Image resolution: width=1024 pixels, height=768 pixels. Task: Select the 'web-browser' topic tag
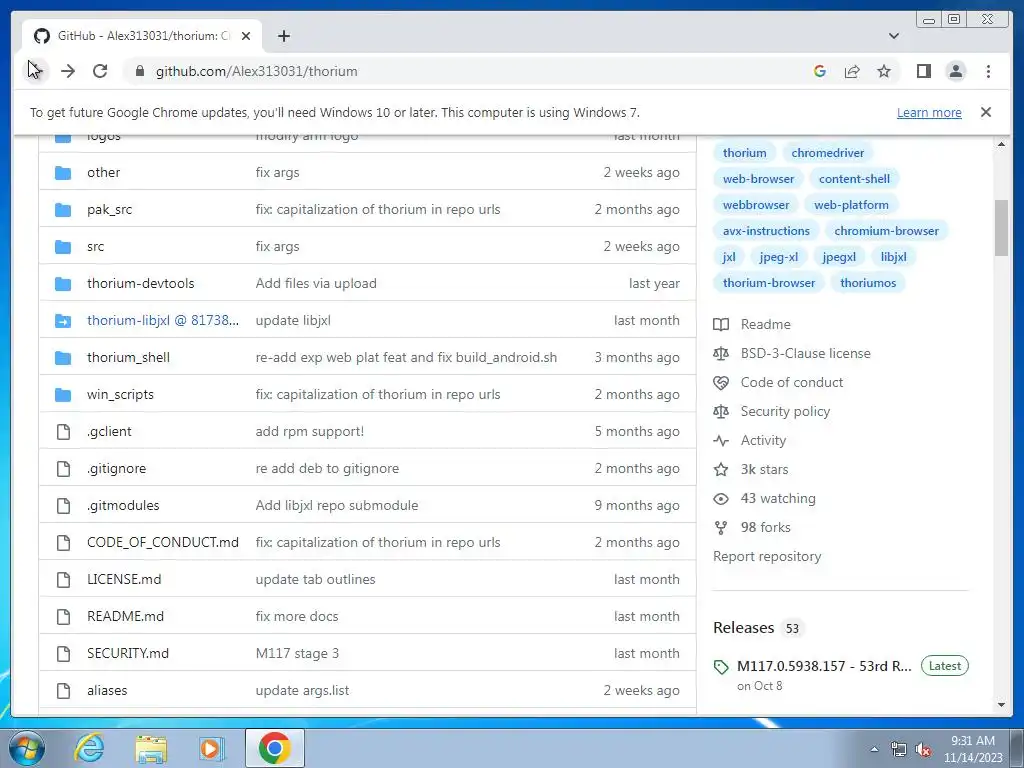point(758,179)
